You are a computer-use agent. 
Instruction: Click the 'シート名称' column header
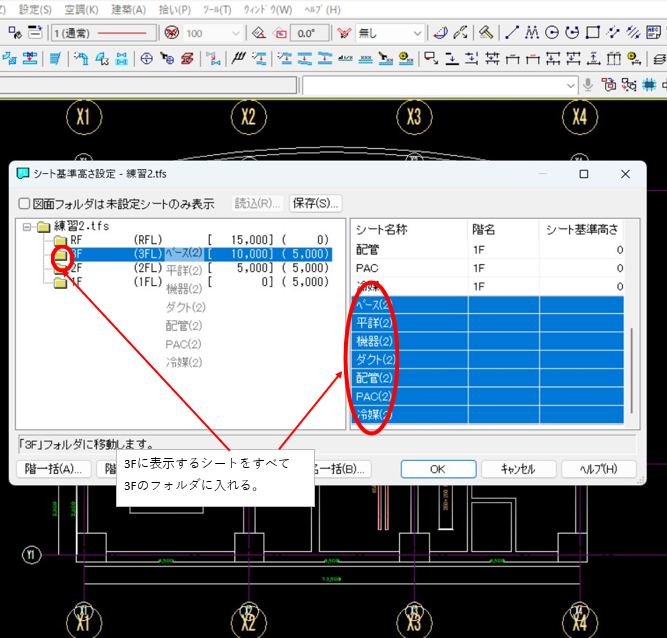point(409,230)
